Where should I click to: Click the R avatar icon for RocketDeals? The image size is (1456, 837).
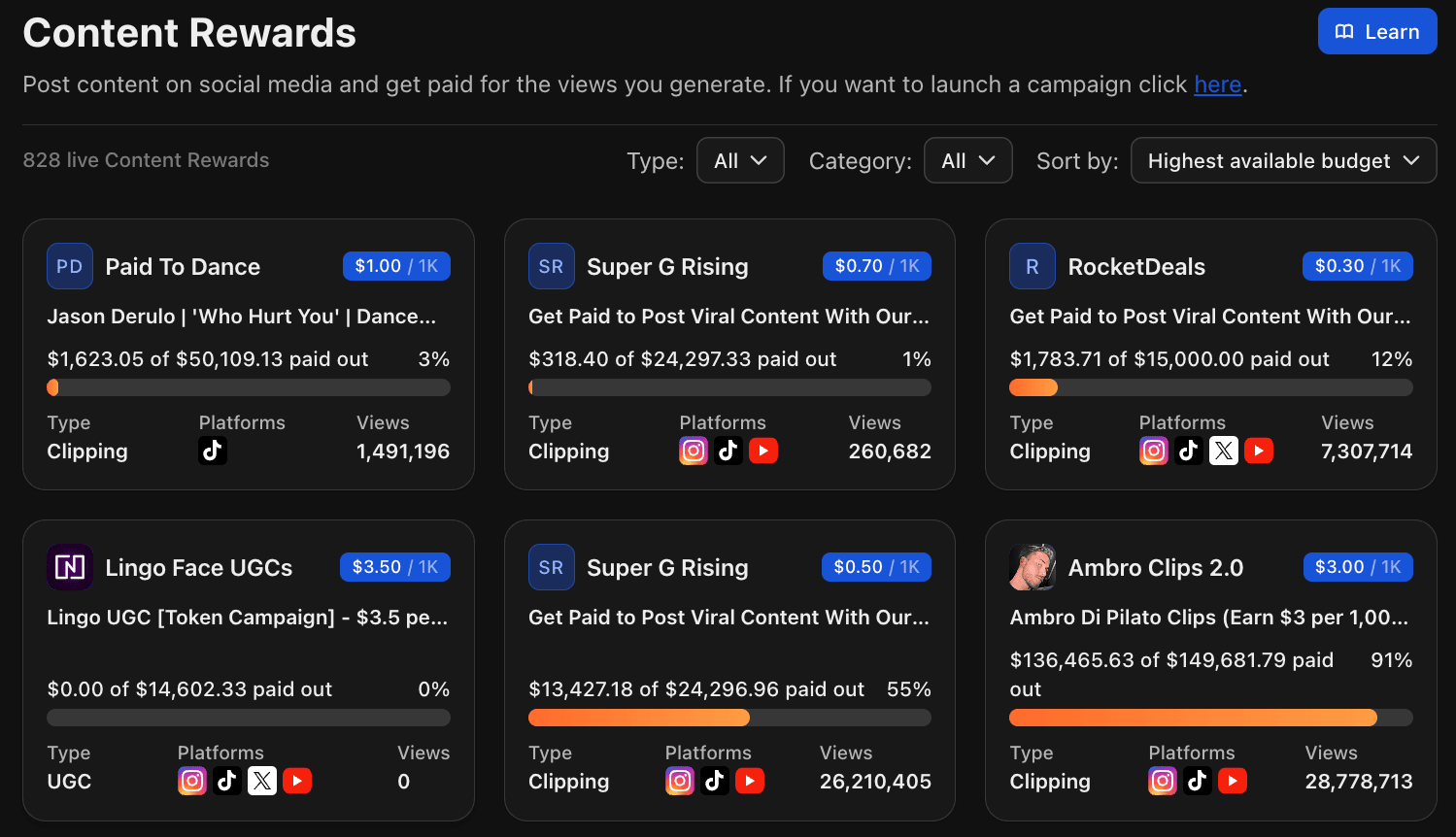[1033, 266]
